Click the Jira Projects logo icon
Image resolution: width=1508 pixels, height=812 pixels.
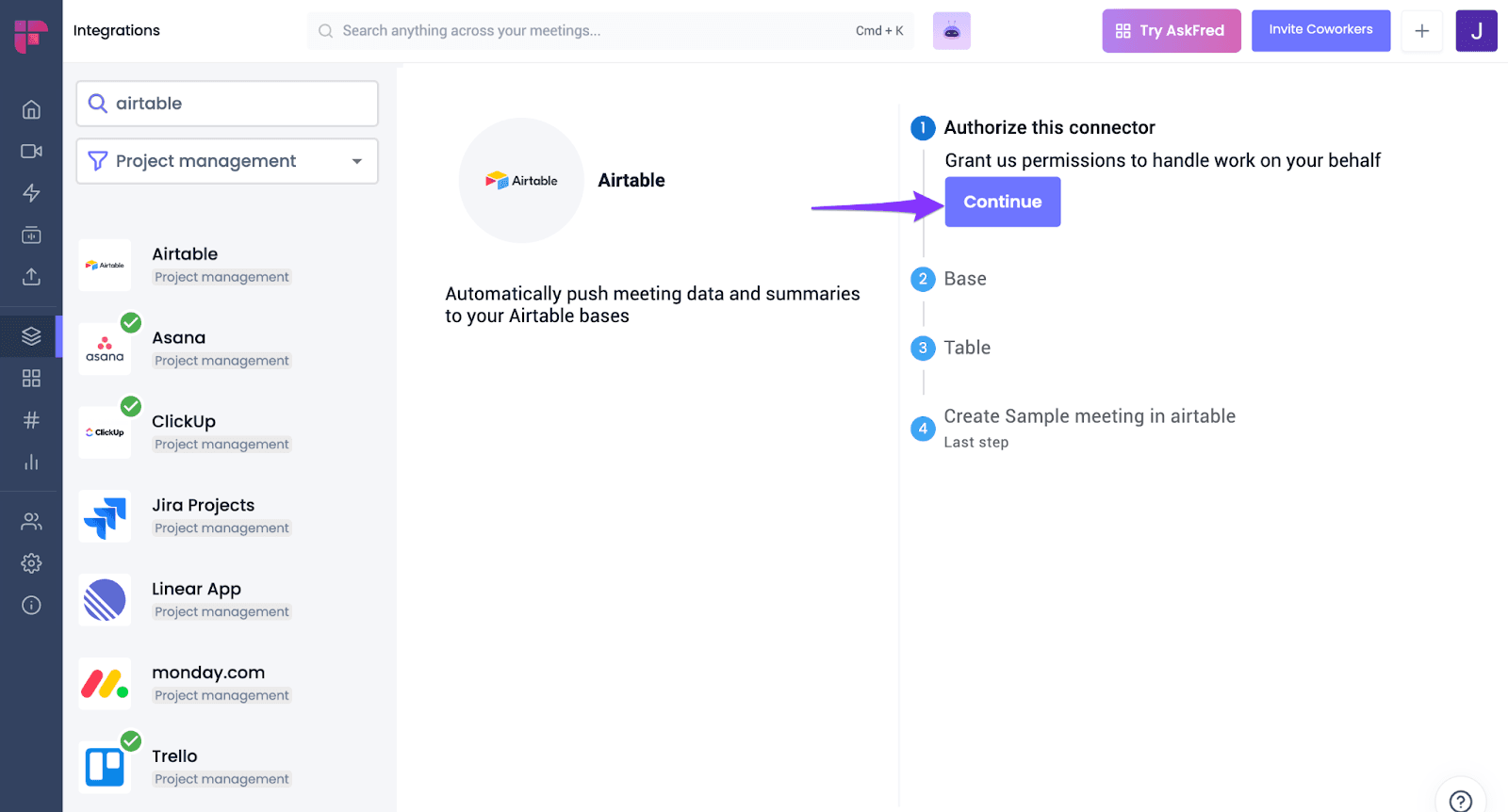click(105, 516)
